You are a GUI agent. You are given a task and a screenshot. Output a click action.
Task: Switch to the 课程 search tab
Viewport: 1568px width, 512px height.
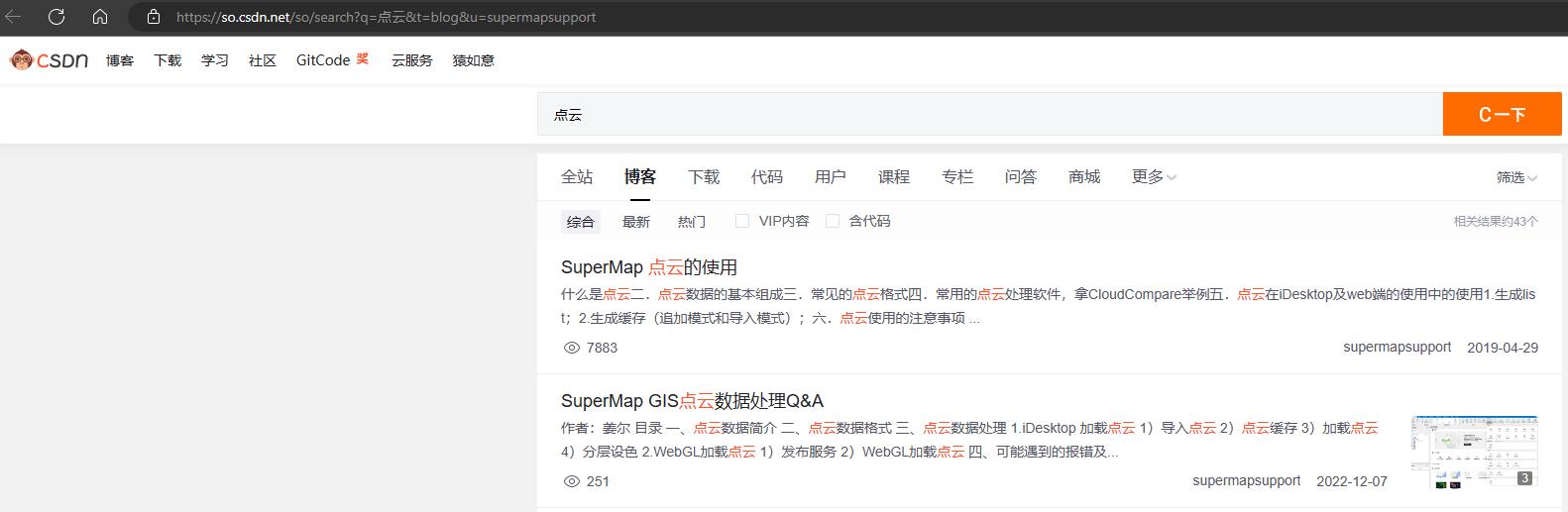pos(894,177)
